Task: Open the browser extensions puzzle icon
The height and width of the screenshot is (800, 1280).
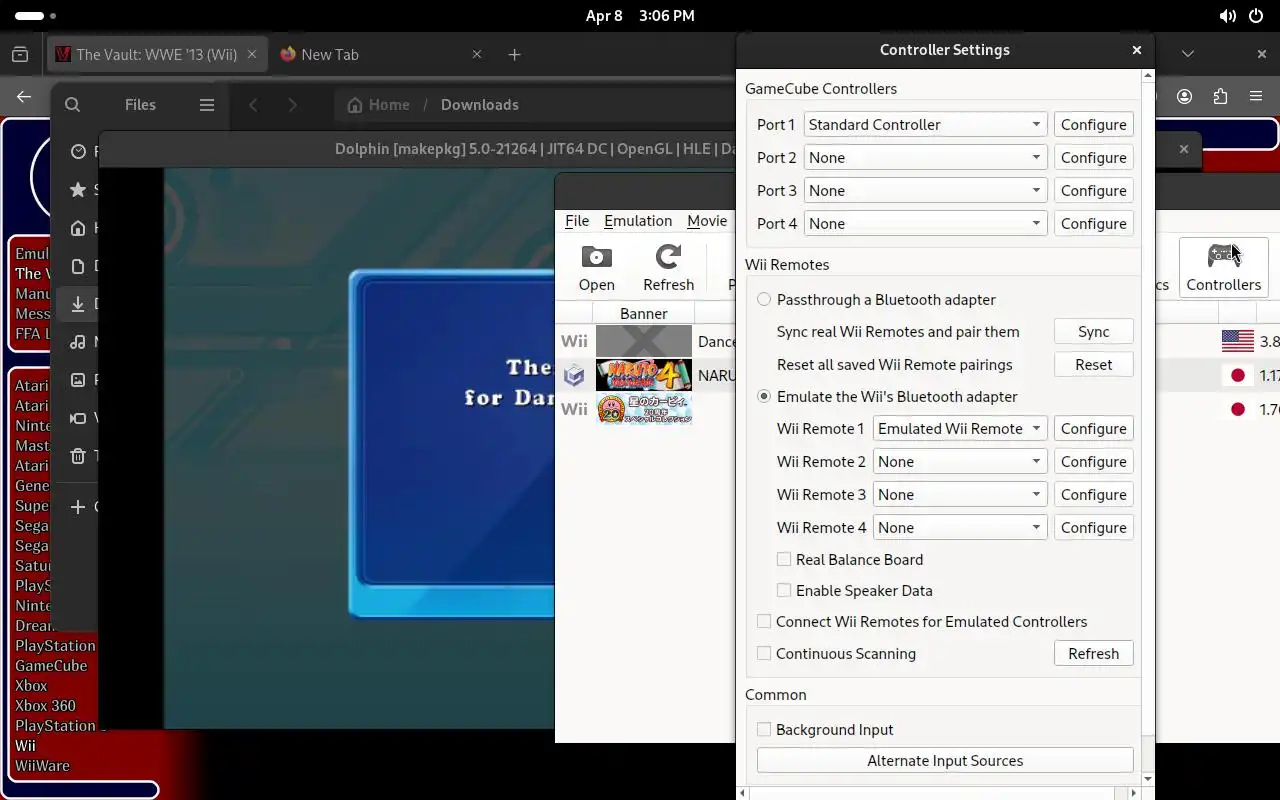Action: (1220, 96)
